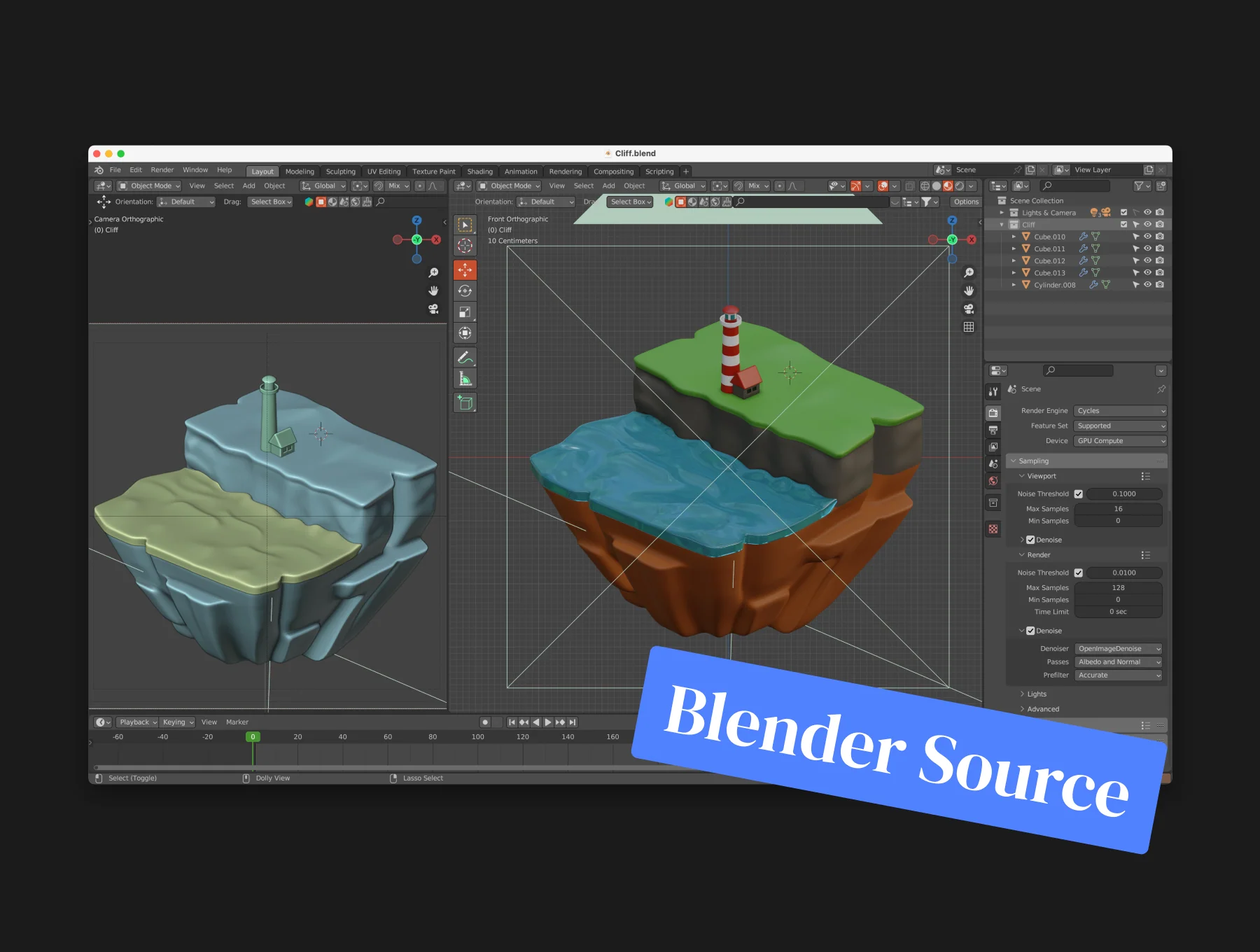Viewport: 1260px width, 952px height.
Task: Open the Playback menu in timeline
Action: 137,722
